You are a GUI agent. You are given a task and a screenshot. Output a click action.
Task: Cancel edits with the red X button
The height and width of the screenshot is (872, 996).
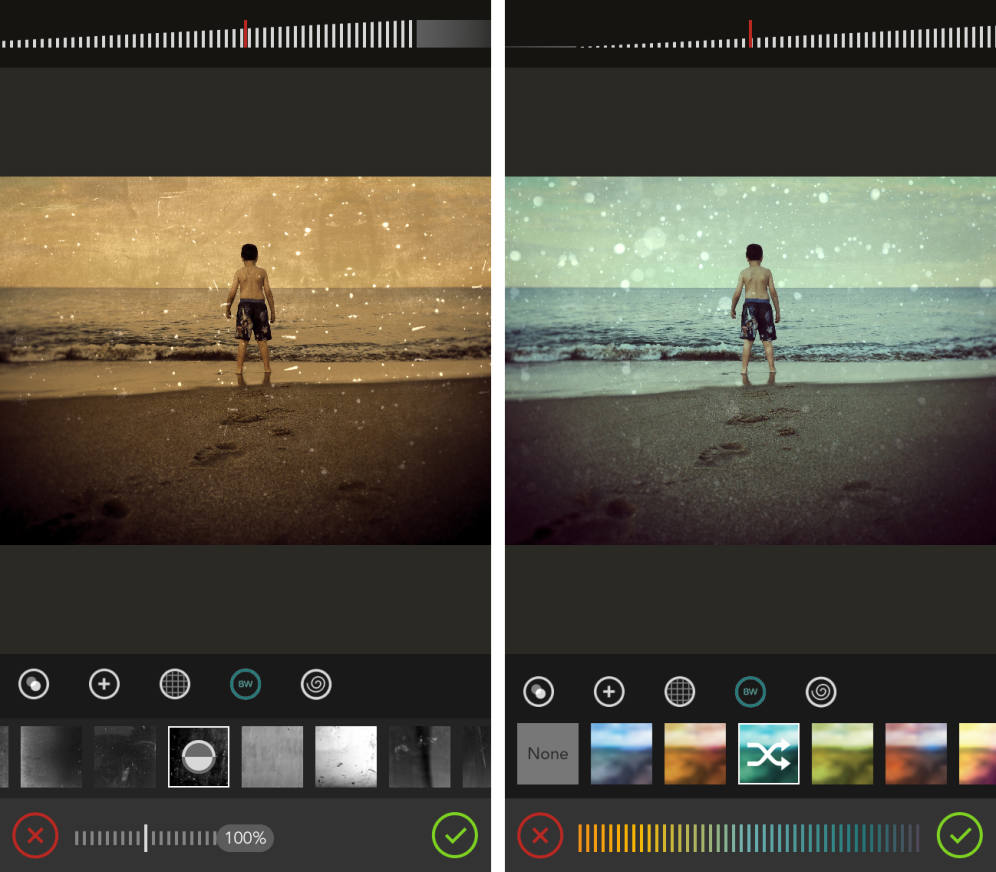35,836
